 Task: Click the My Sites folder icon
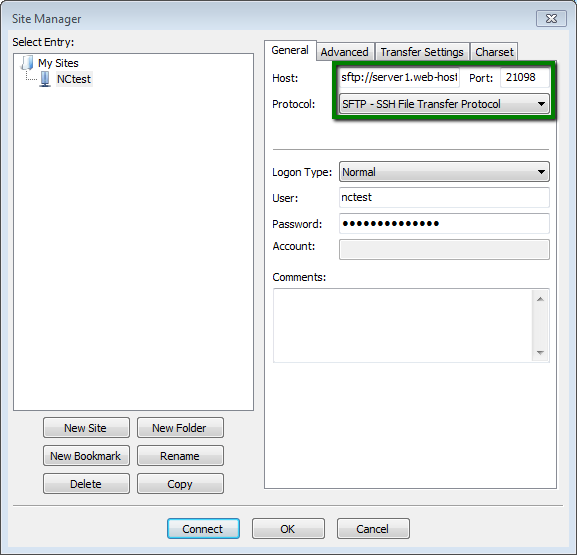tap(27, 63)
